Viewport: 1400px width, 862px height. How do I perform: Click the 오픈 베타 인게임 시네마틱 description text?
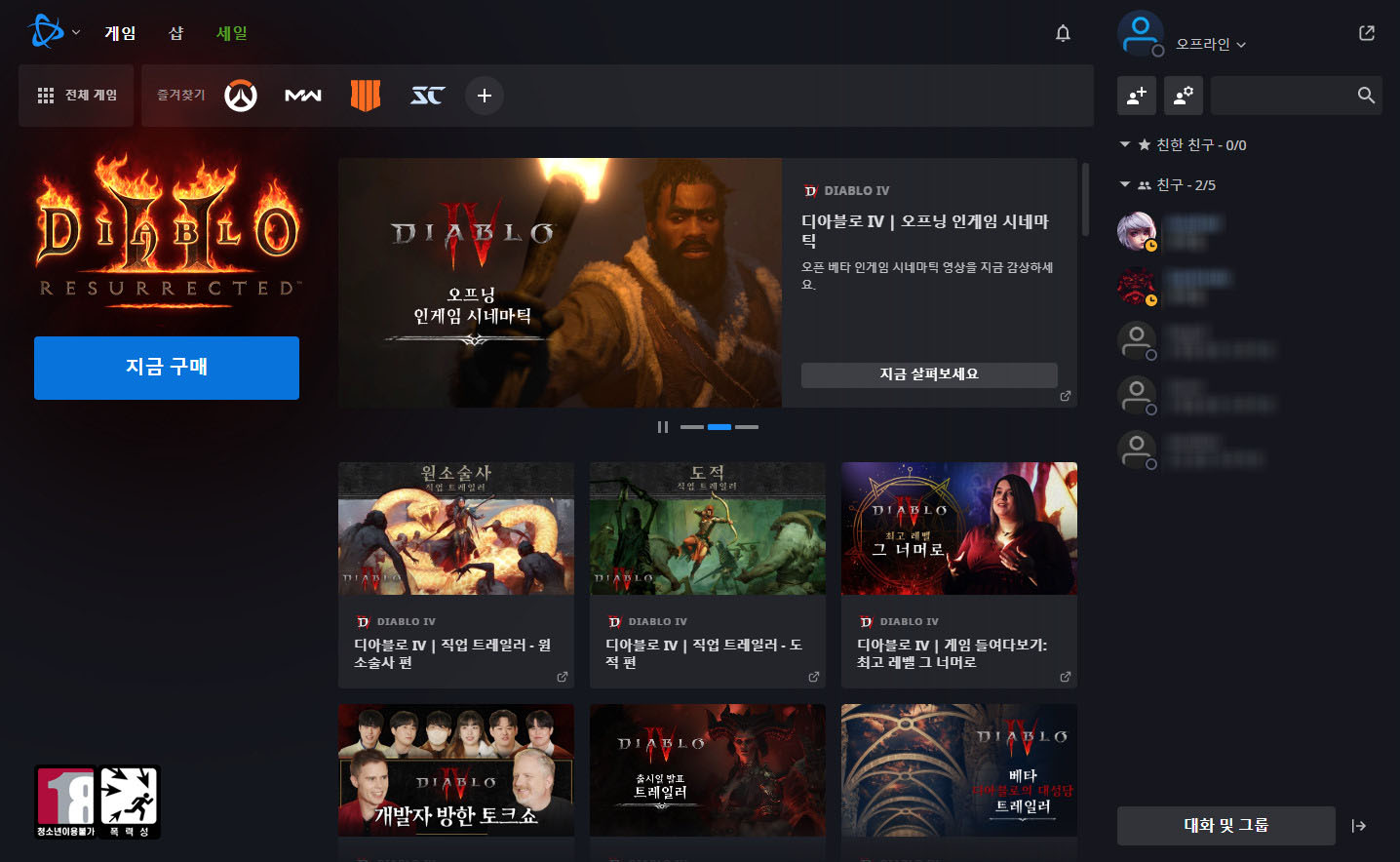click(x=927, y=275)
